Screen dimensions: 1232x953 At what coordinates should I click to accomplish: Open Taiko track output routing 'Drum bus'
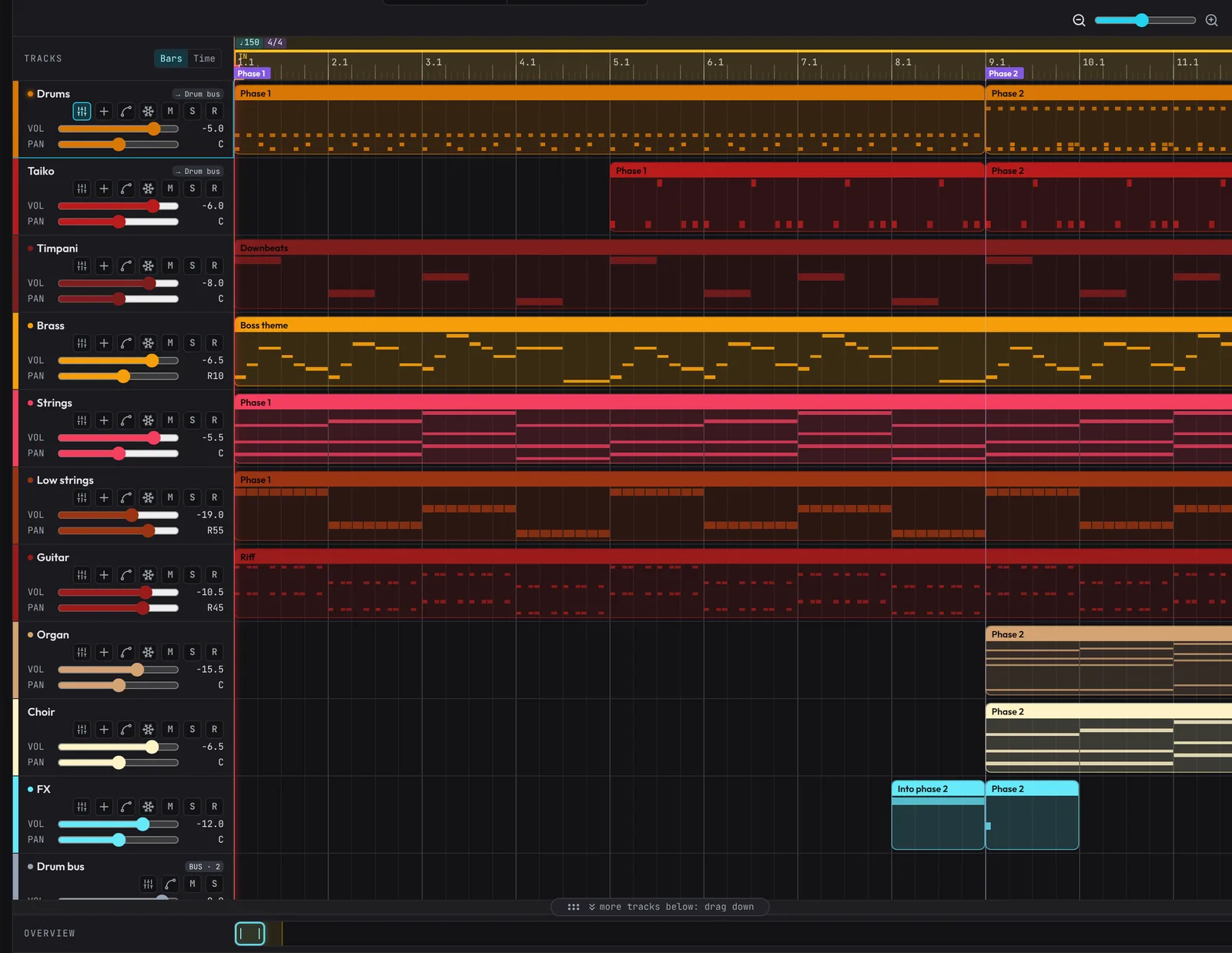tap(197, 171)
